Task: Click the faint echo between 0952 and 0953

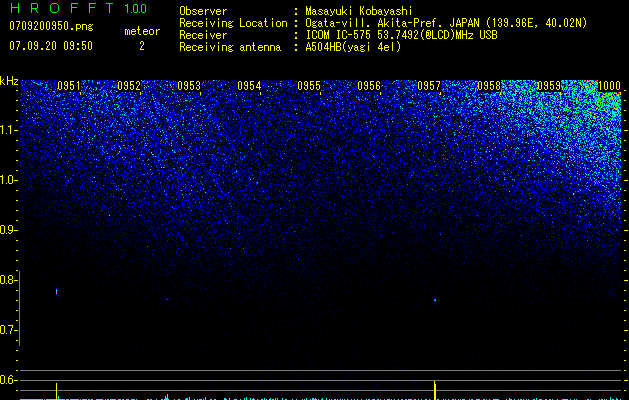Action: coord(167,299)
